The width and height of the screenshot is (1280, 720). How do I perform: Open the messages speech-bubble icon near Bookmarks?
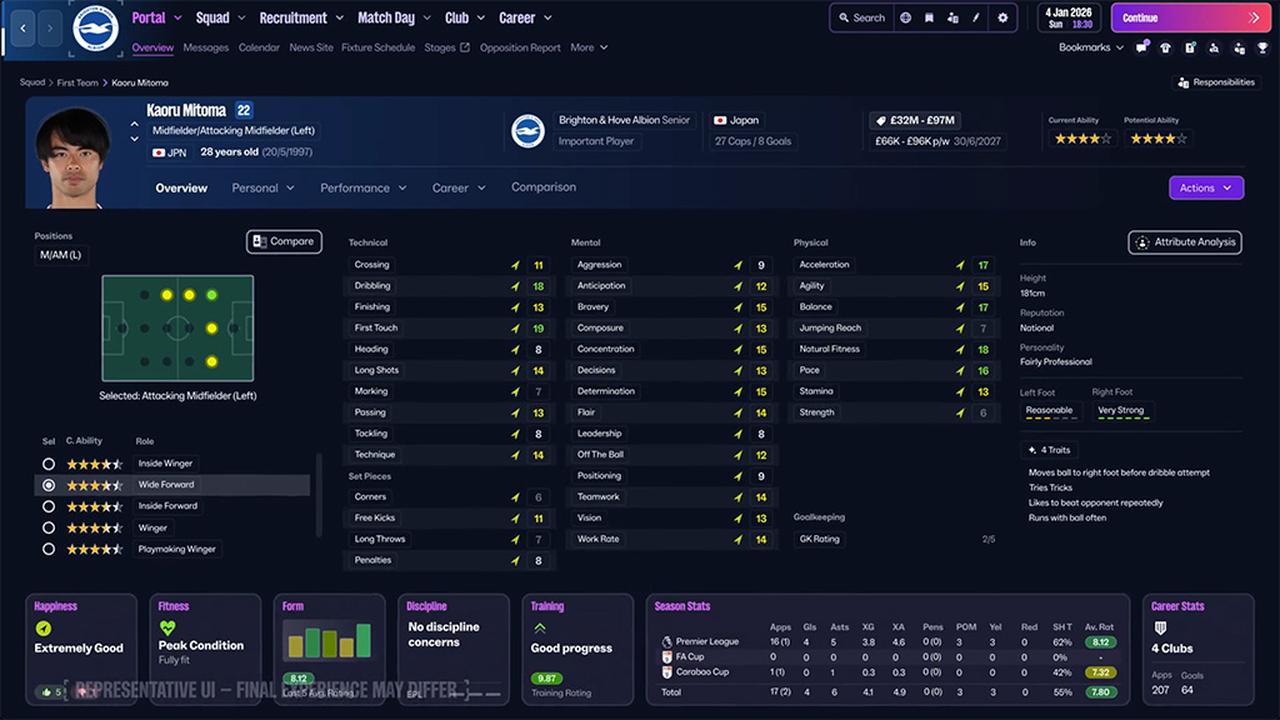[x=1141, y=47]
